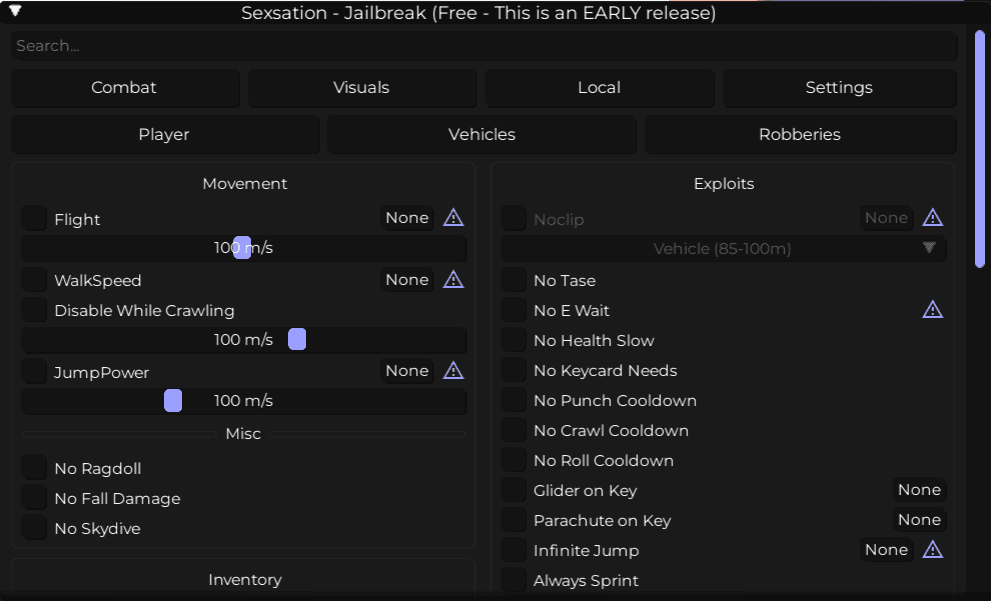
Task: Click the JumpPower slider handle
Action: [x=173, y=401]
